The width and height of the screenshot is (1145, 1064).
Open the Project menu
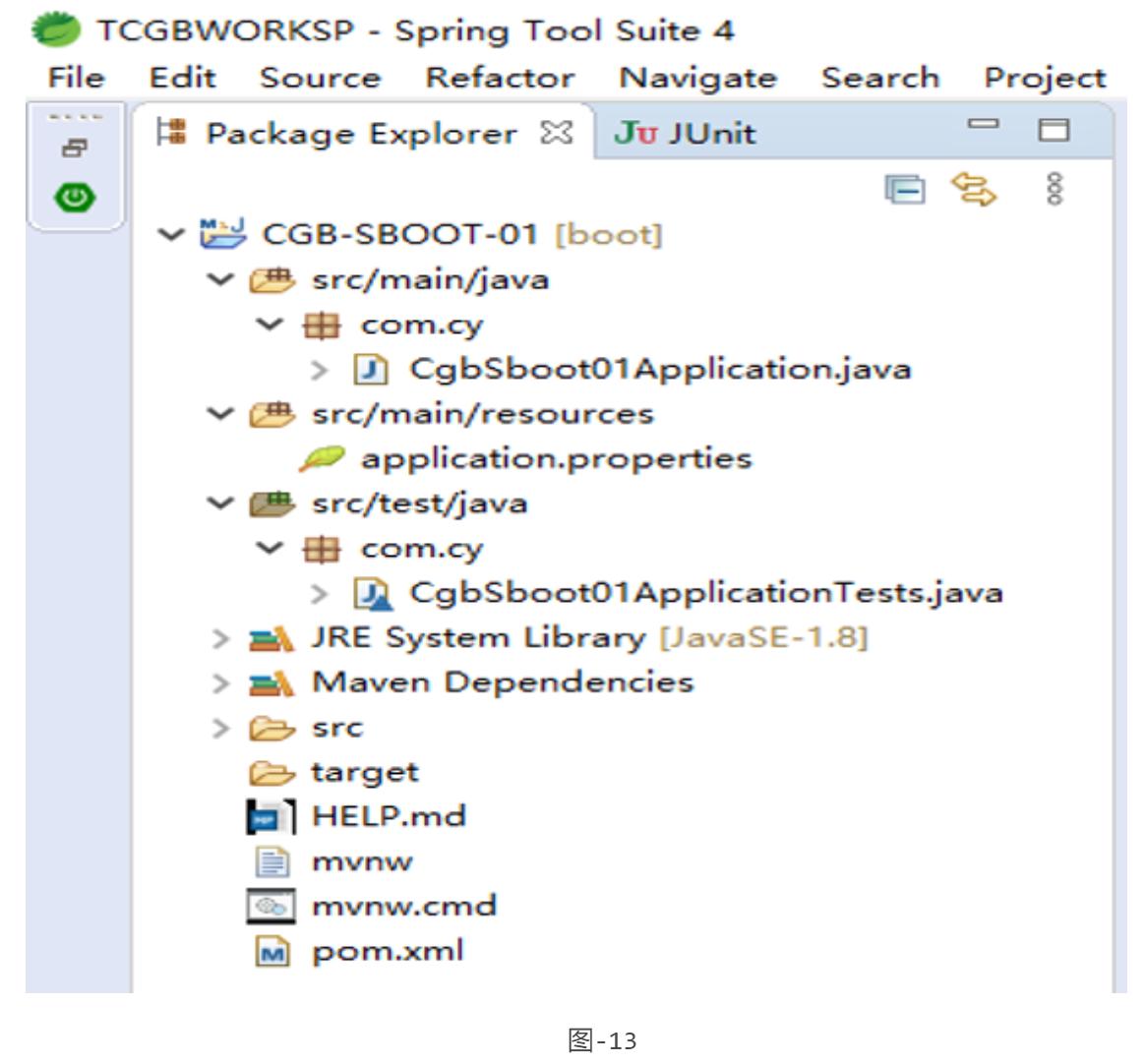(x=1045, y=79)
